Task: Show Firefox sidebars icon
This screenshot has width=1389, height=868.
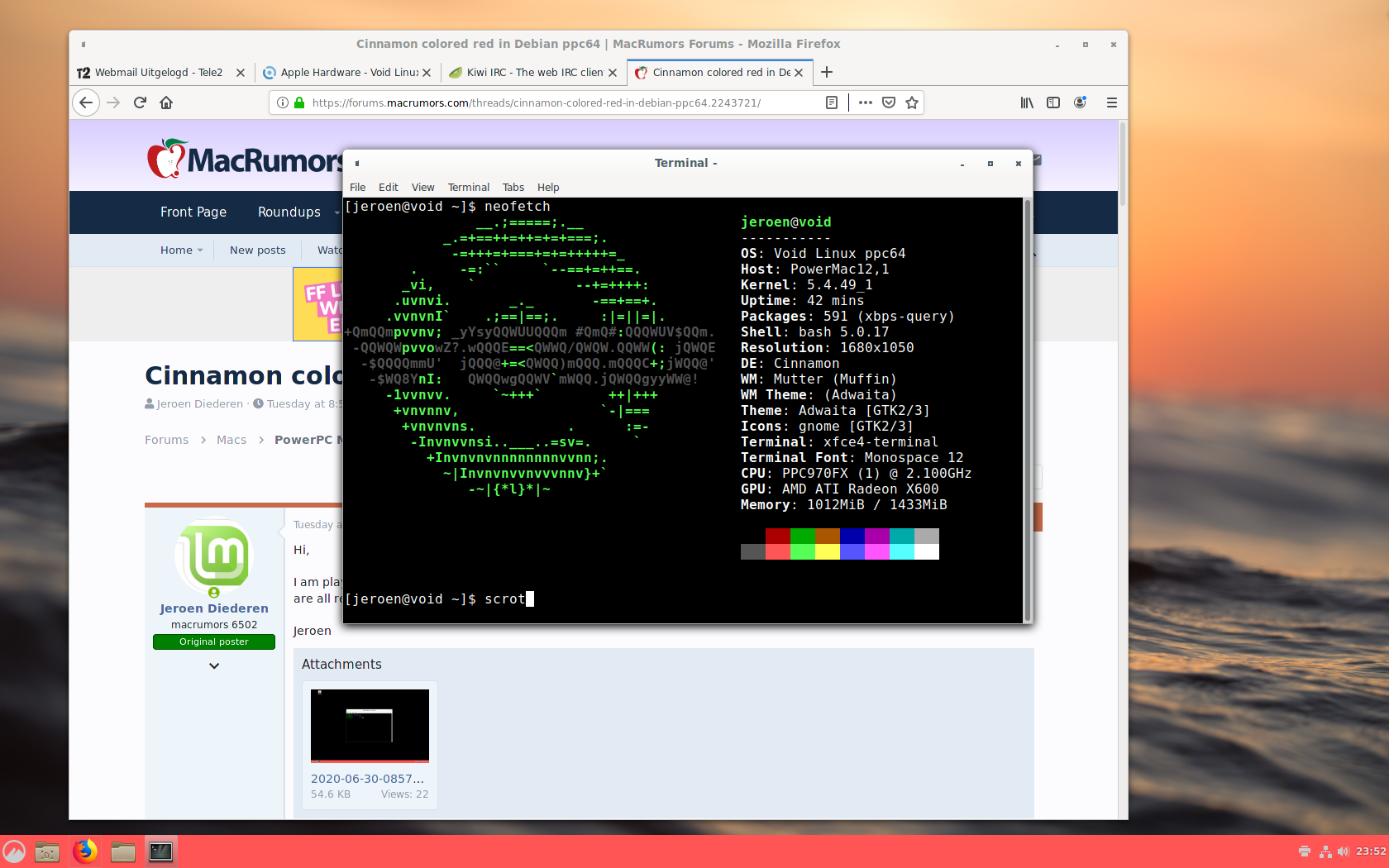Action: pos(1053,103)
